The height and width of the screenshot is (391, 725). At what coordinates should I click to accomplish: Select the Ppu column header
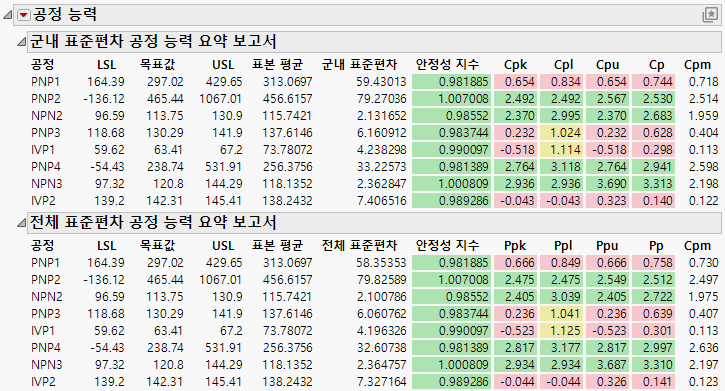607,246
